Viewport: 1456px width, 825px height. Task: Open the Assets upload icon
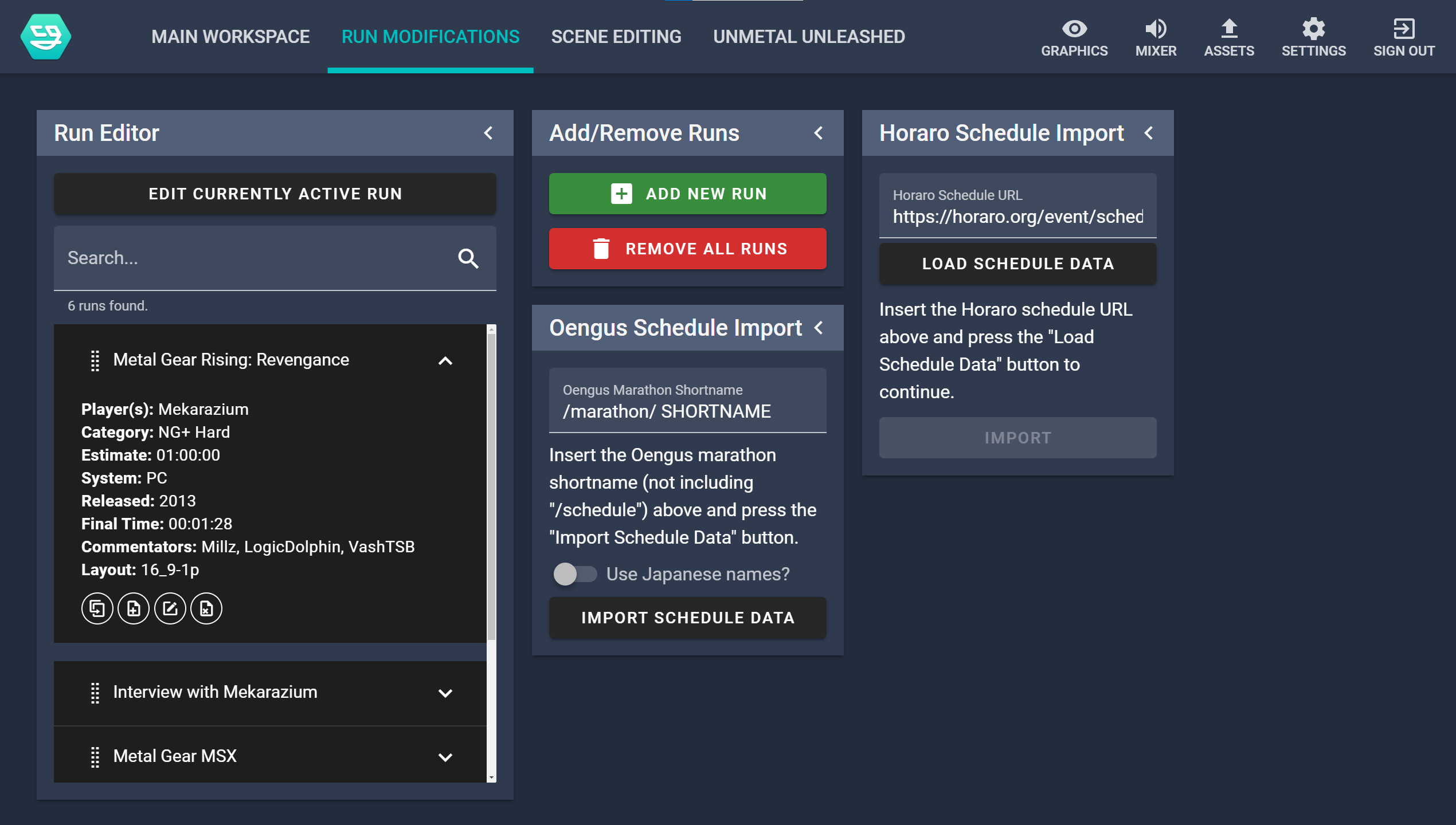(x=1228, y=37)
